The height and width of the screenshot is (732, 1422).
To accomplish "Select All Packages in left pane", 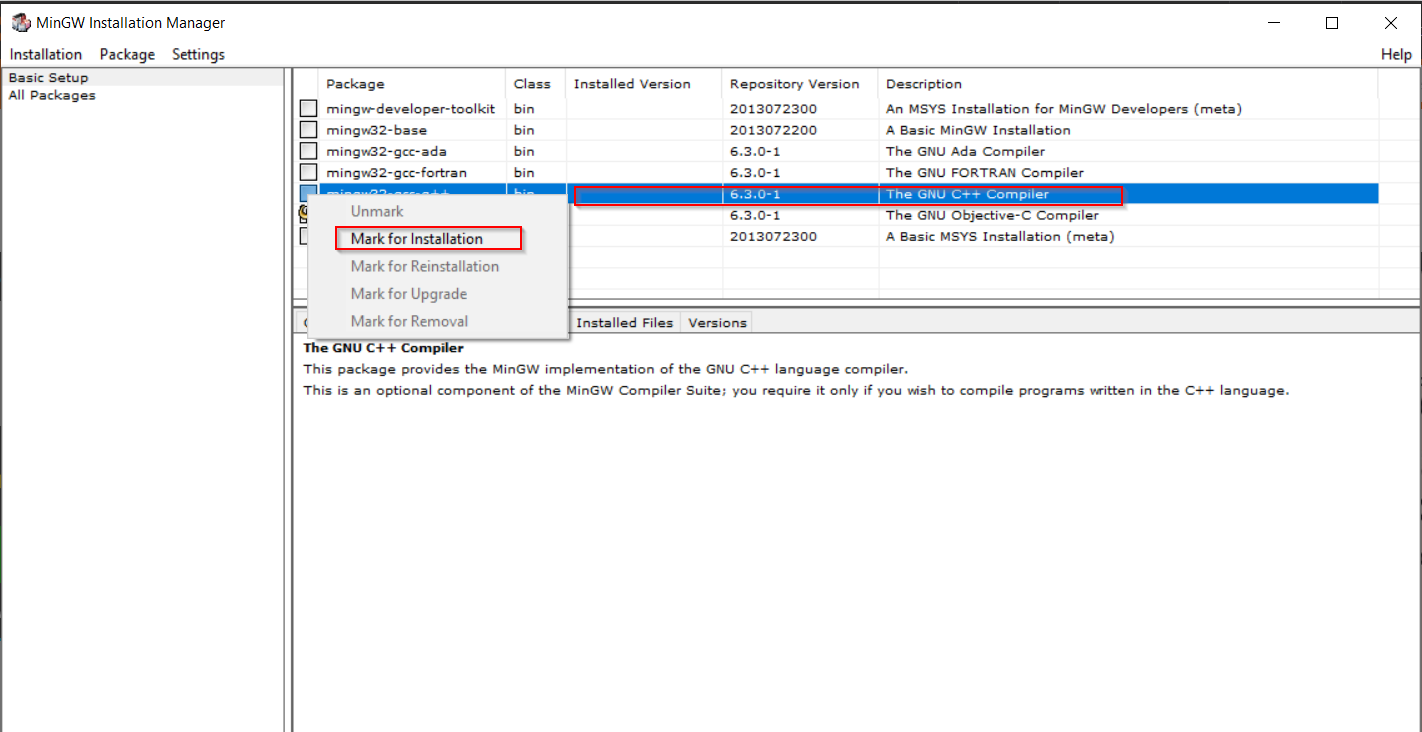I will click(x=52, y=96).
